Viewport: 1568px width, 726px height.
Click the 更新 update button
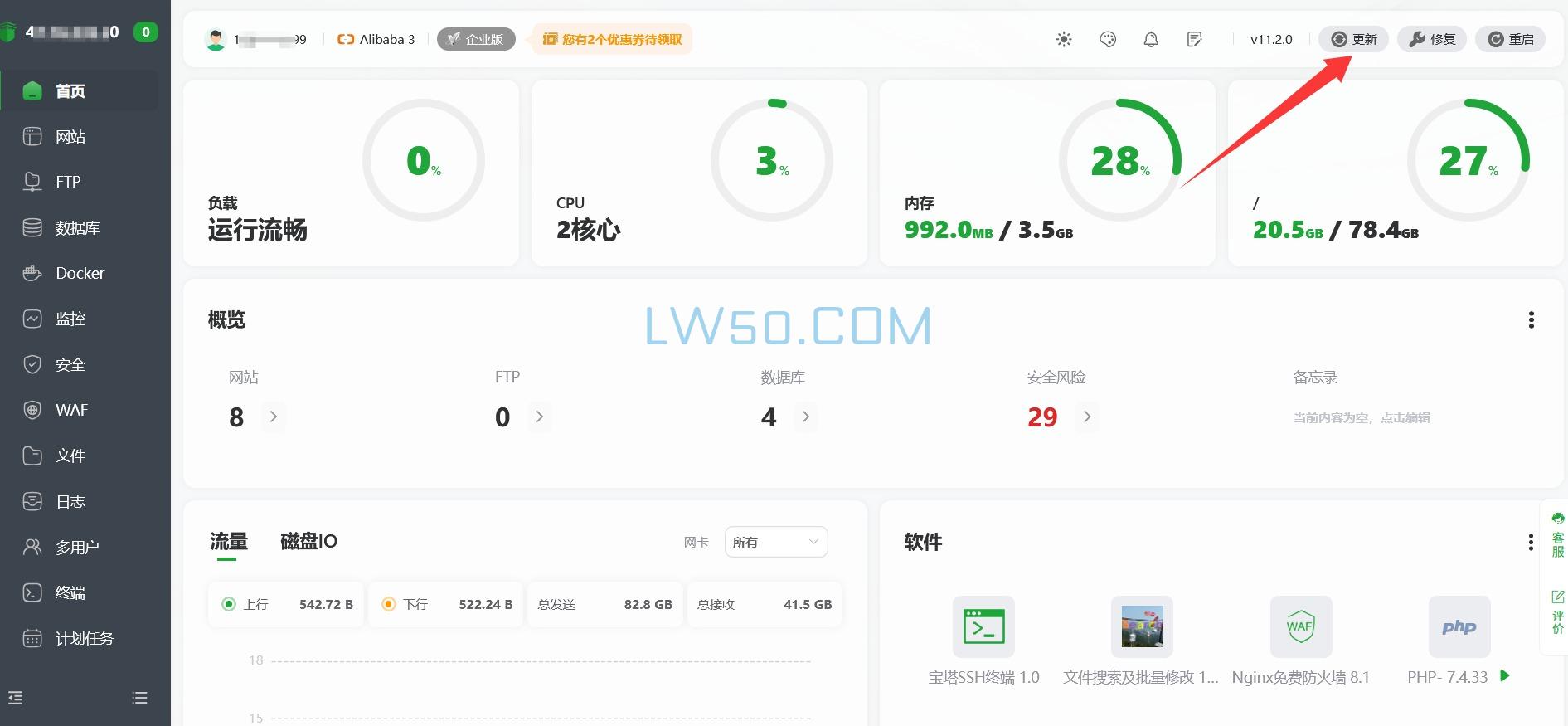(1353, 39)
